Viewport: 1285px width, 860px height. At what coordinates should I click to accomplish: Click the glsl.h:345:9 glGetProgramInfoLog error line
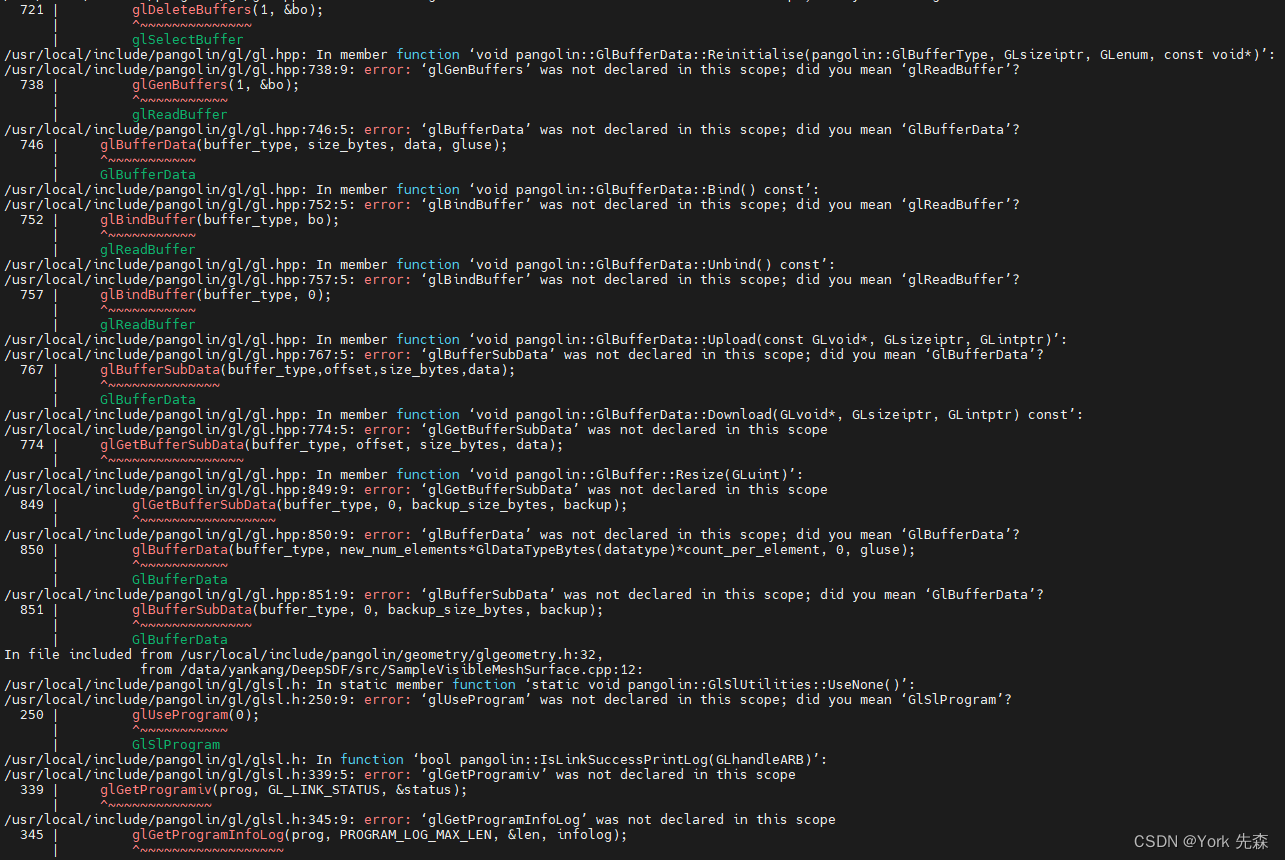tap(420, 819)
